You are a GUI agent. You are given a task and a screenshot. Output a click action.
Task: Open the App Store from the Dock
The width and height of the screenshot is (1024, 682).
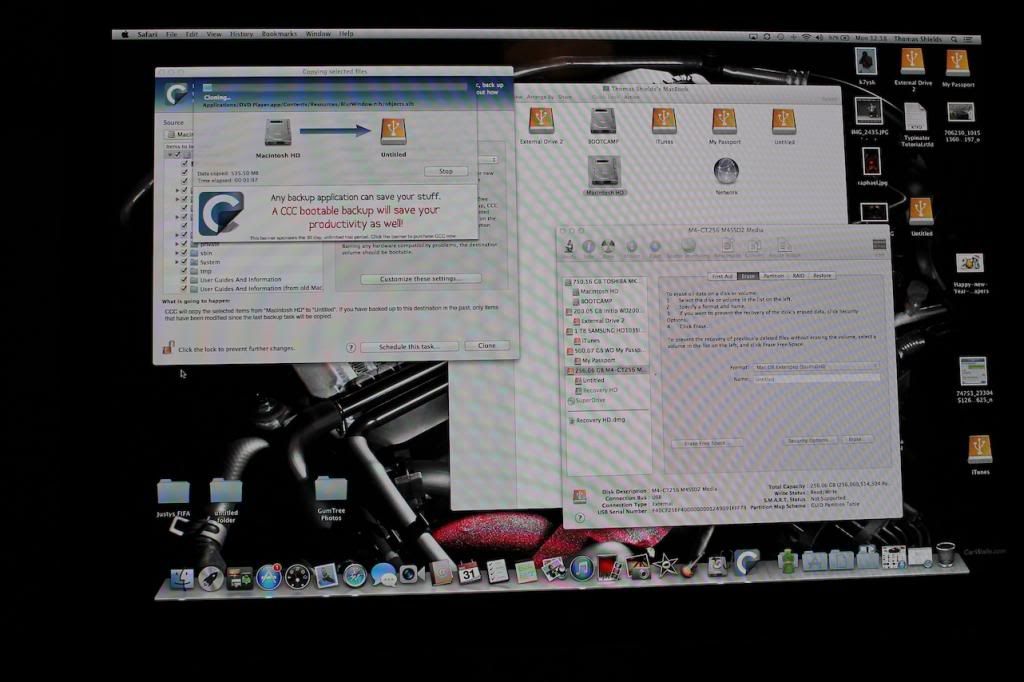[268, 577]
